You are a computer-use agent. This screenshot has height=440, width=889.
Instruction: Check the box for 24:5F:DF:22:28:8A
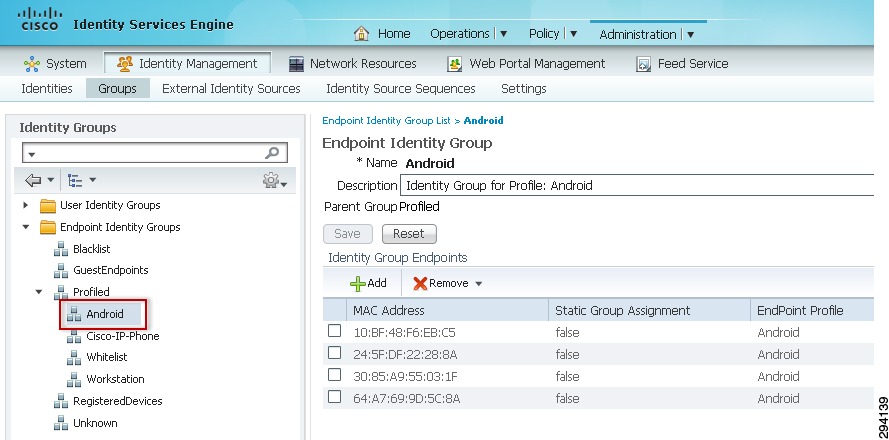335,353
